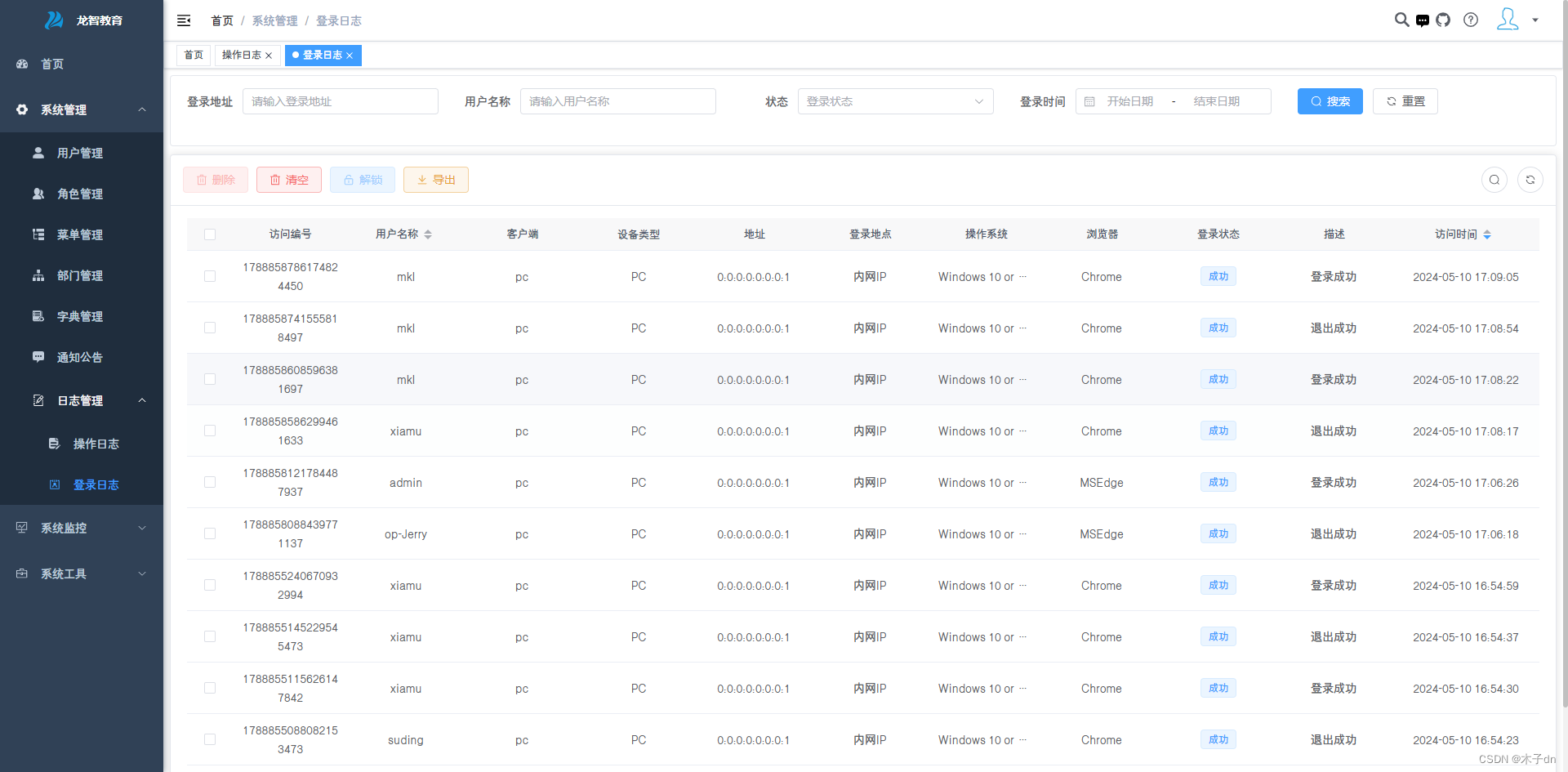This screenshot has width=1568, height=772.
Task: Check the op-Jerry row checkbox
Action: click(210, 533)
